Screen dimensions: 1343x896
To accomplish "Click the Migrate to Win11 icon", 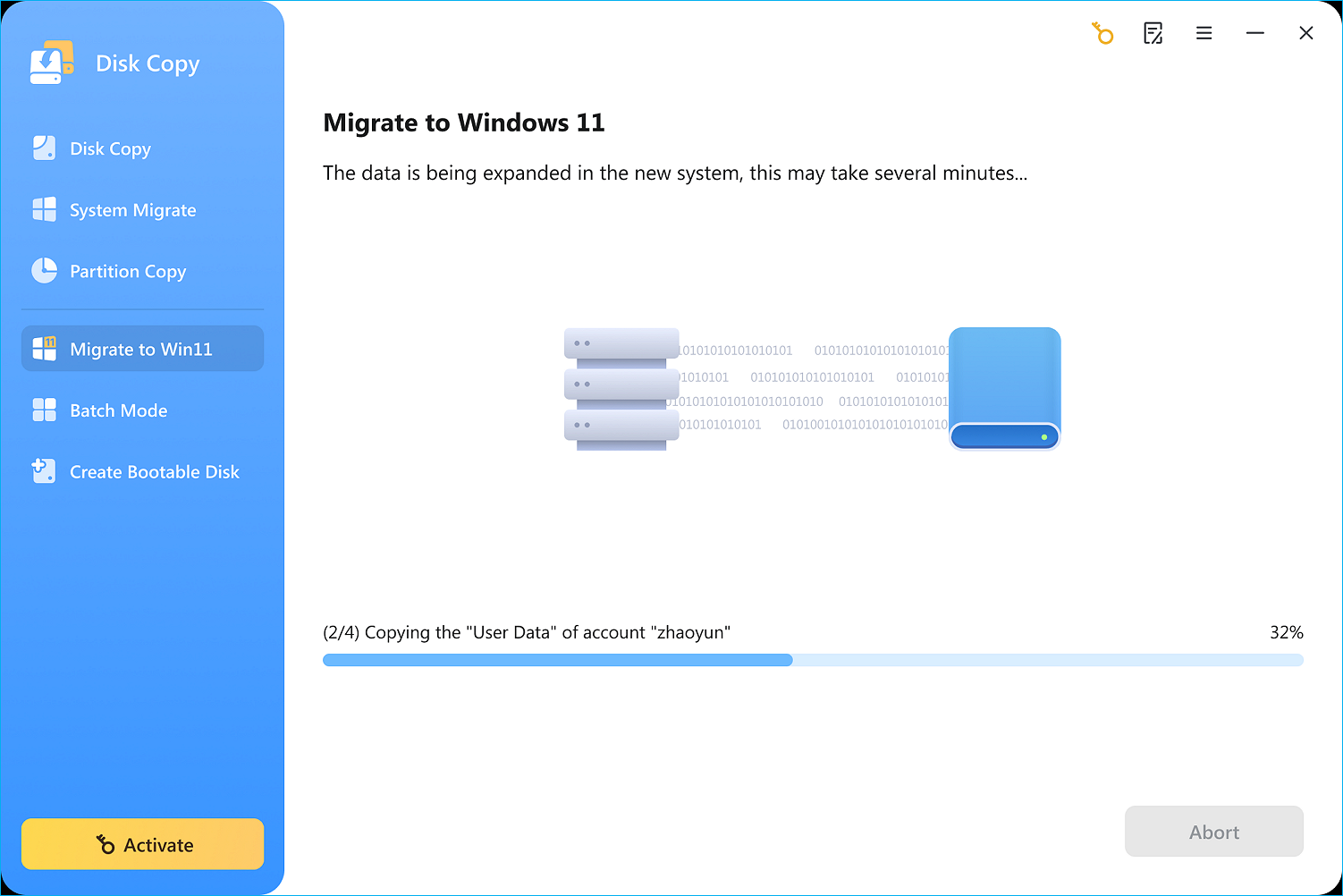I will (x=44, y=349).
